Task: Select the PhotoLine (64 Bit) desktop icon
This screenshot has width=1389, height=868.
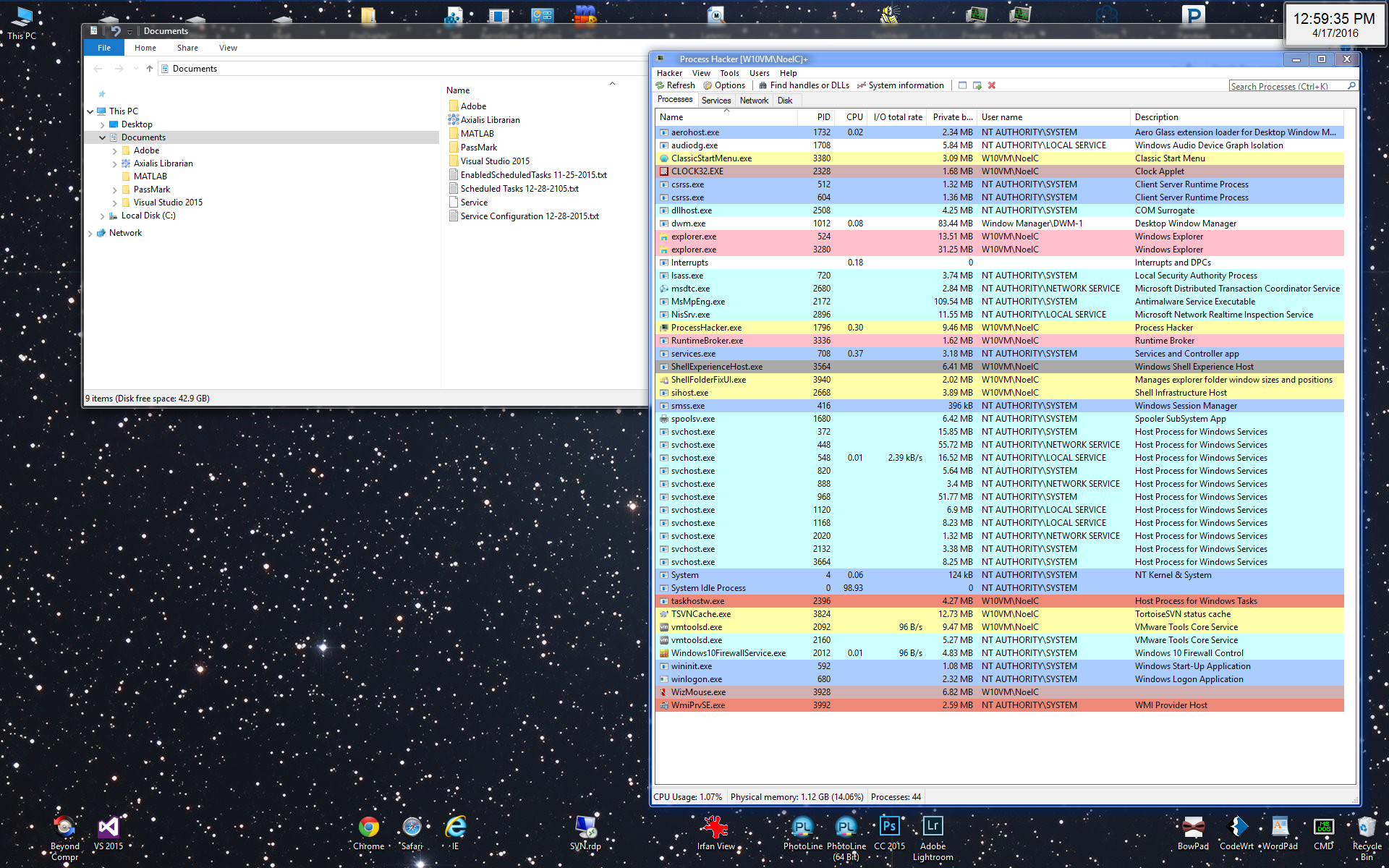Action: [x=846, y=838]
